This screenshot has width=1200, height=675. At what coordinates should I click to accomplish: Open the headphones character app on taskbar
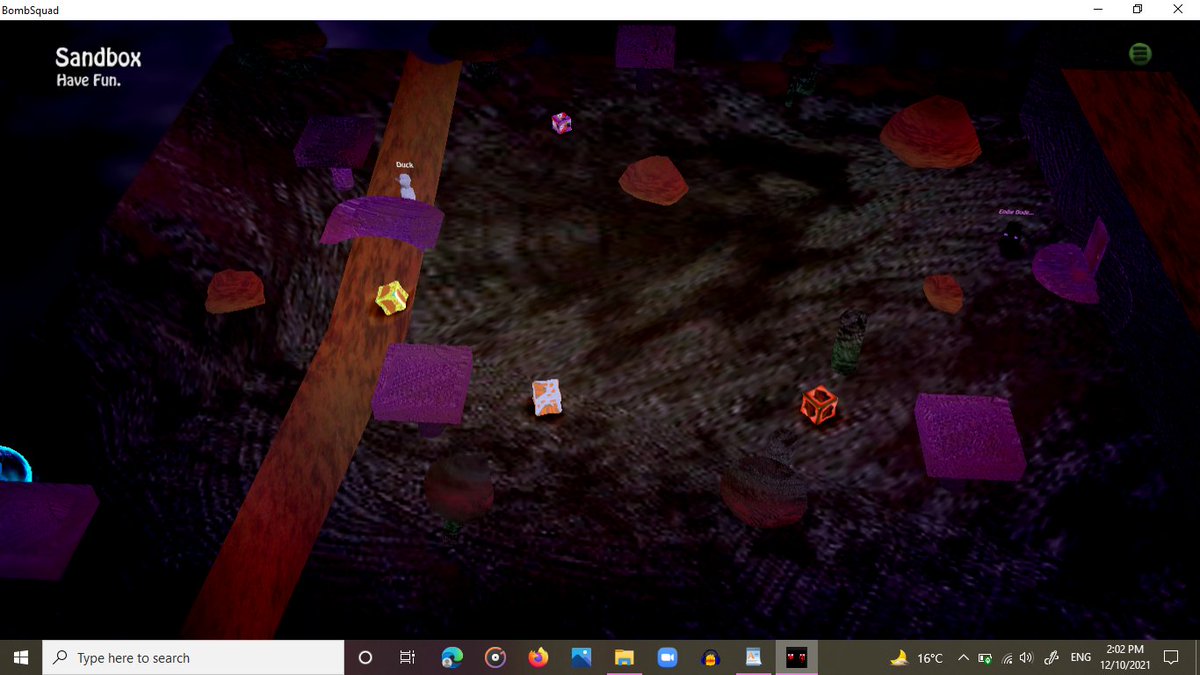[x=710, y=657]
